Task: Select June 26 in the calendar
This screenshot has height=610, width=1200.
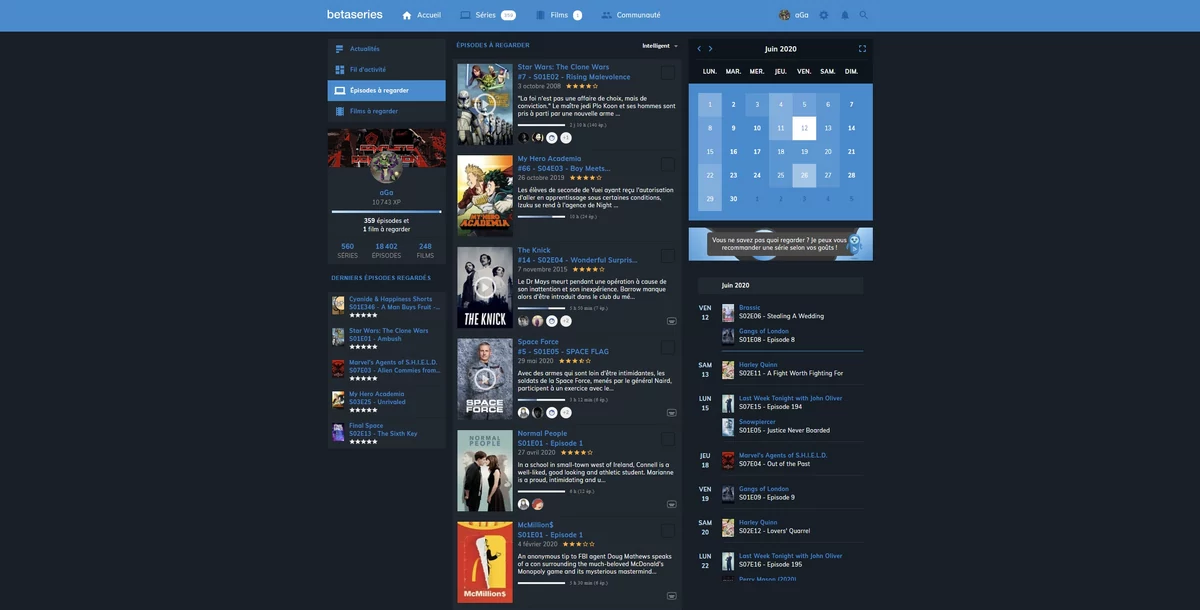Action: [804, 175]
